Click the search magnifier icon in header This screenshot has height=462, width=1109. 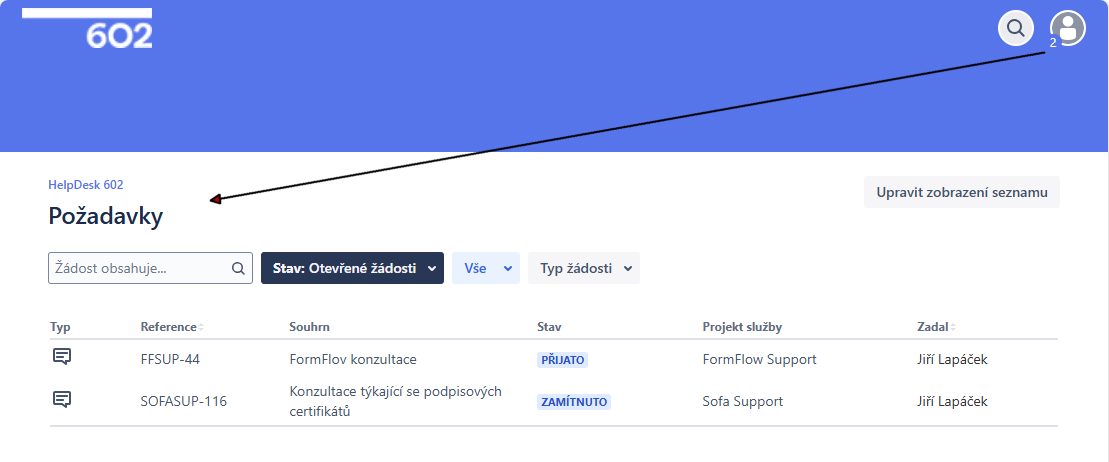(x=1016, y=28)
